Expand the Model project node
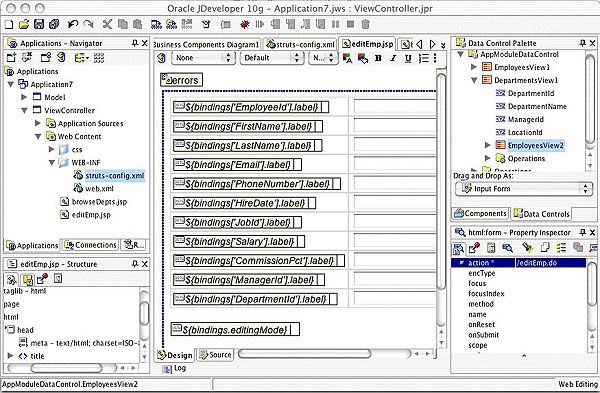Viewport: 600px width, 393px height. coord(24,97)
